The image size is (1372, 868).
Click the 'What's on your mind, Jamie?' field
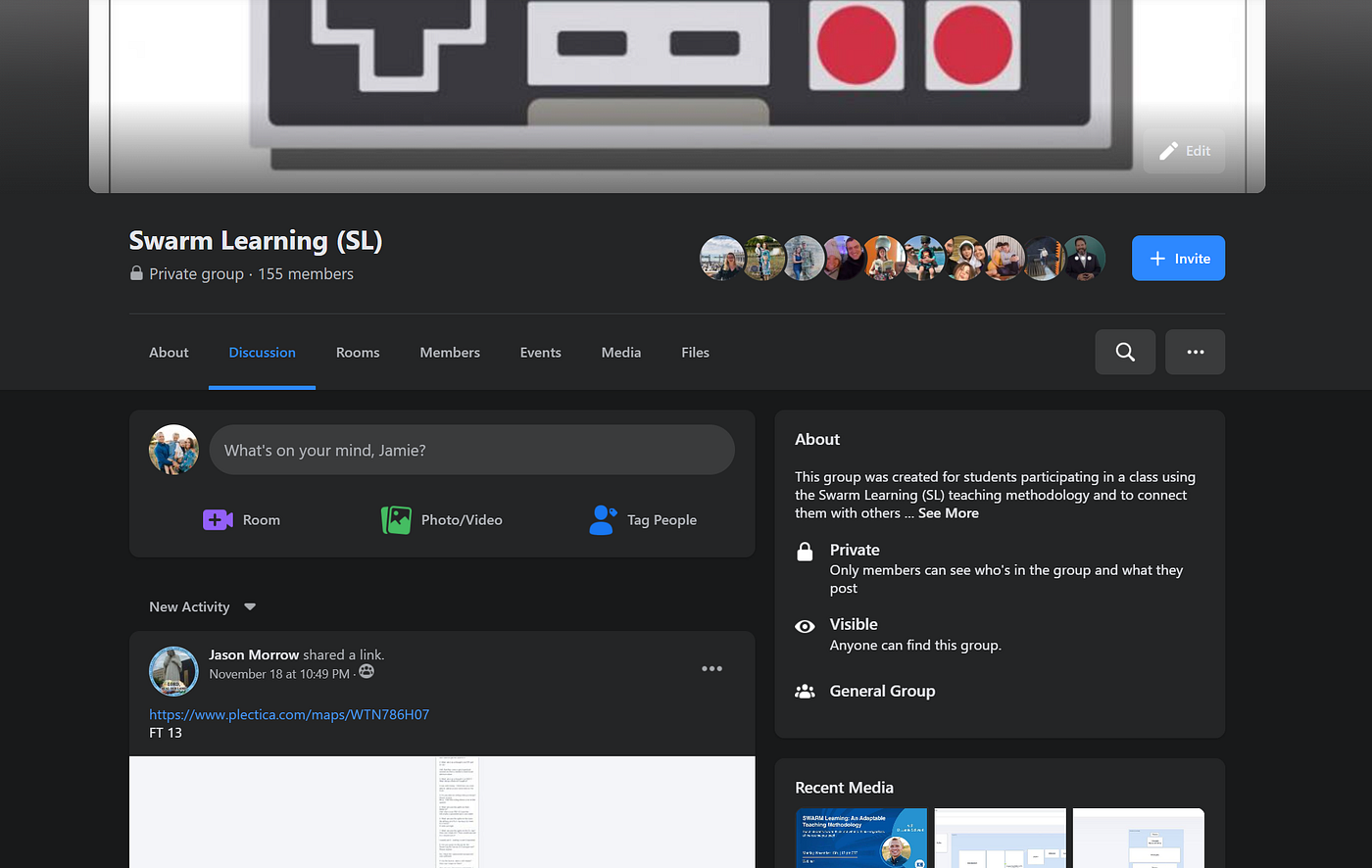472,451
